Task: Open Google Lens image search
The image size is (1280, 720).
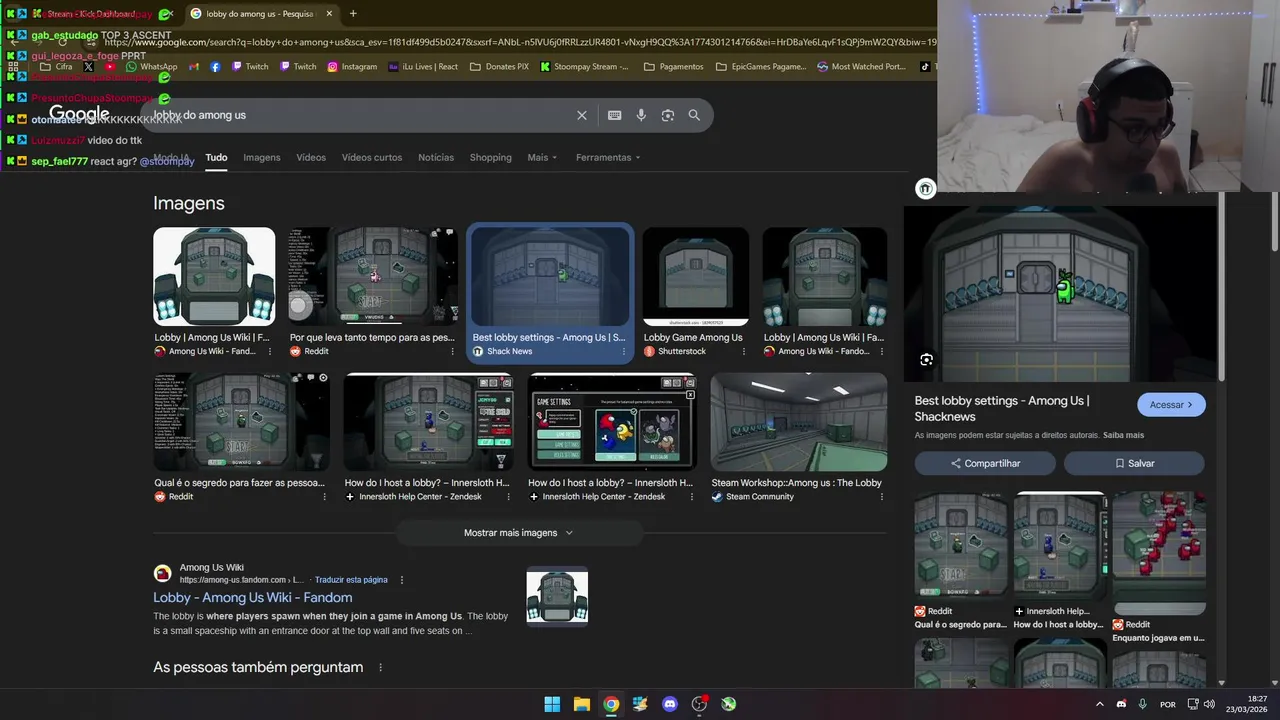Action: point(668,115)
